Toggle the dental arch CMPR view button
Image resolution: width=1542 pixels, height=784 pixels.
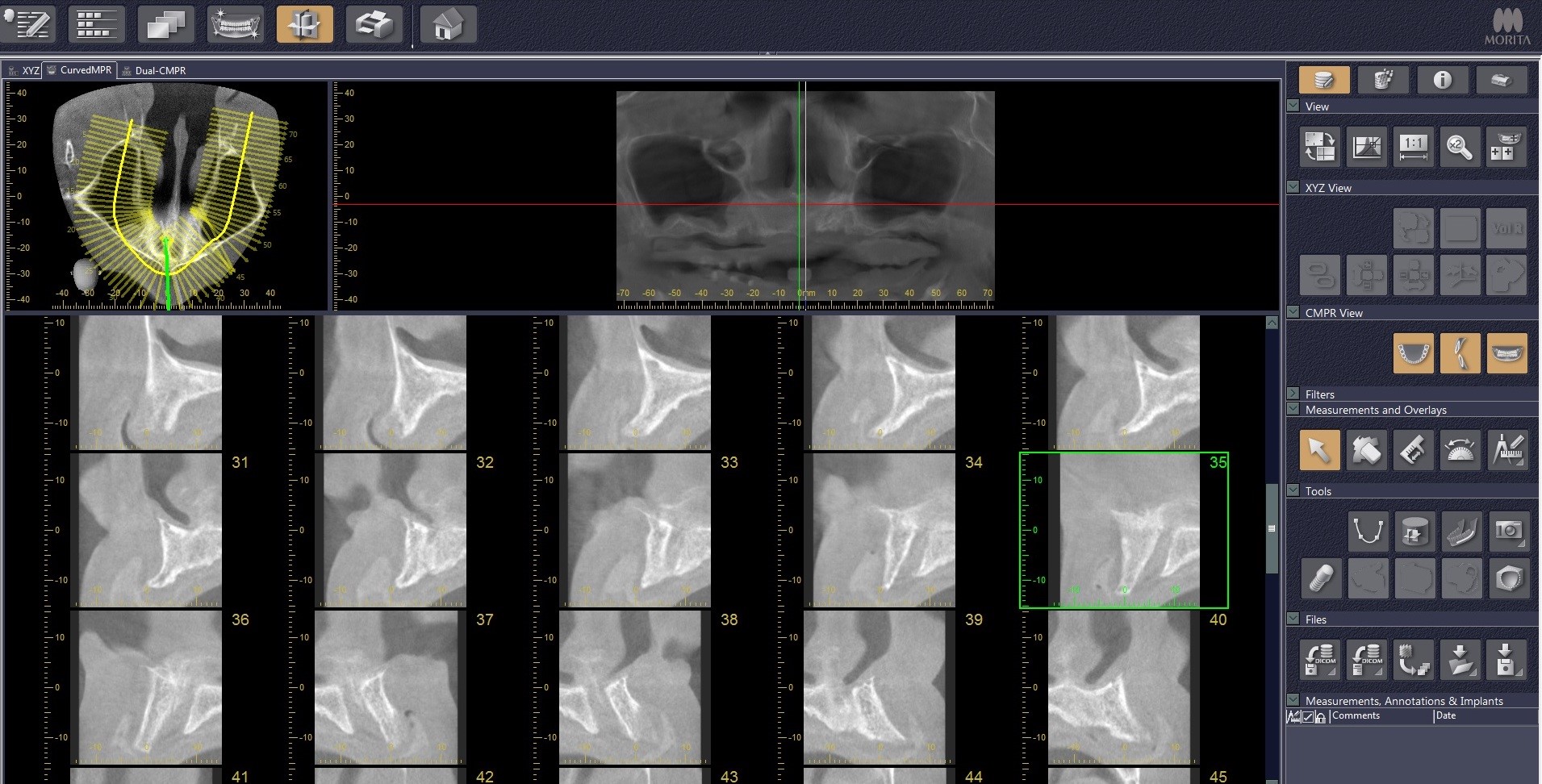1413,353
